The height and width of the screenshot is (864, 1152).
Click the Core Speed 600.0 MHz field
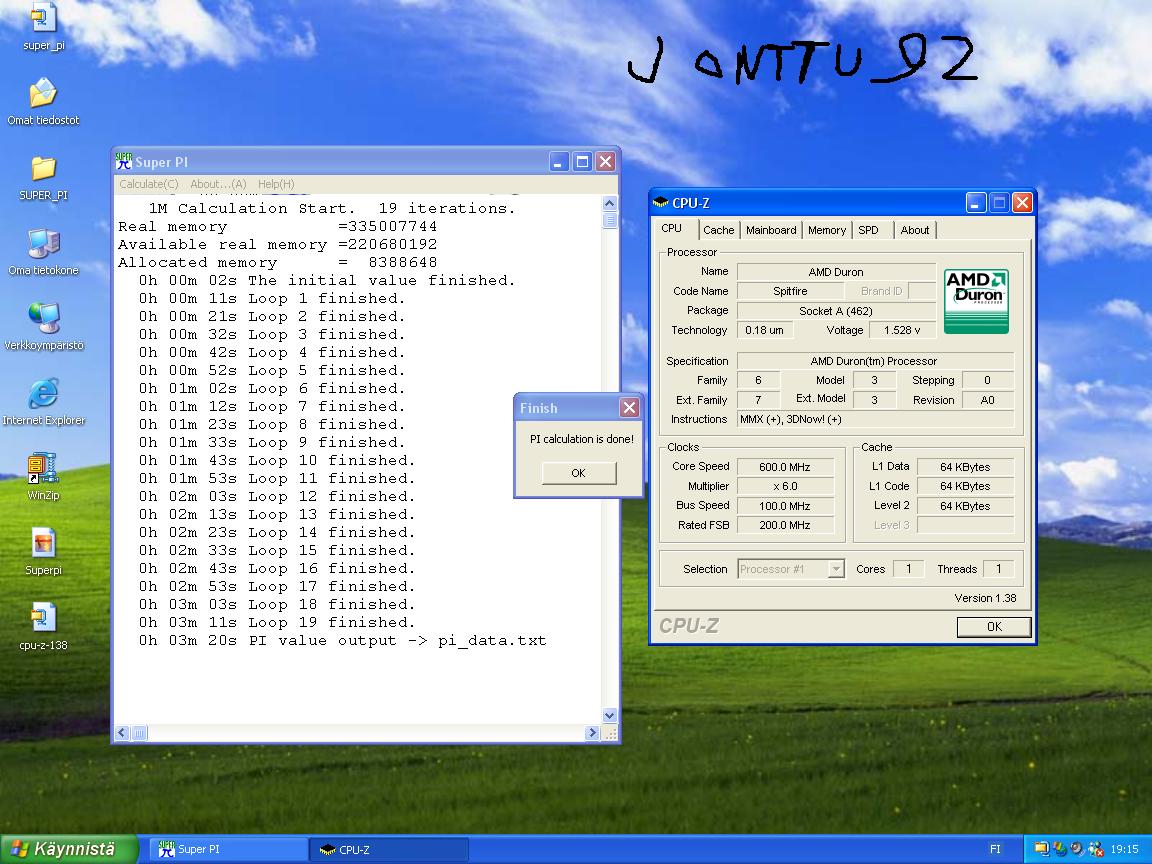click(x=785, y=467)
